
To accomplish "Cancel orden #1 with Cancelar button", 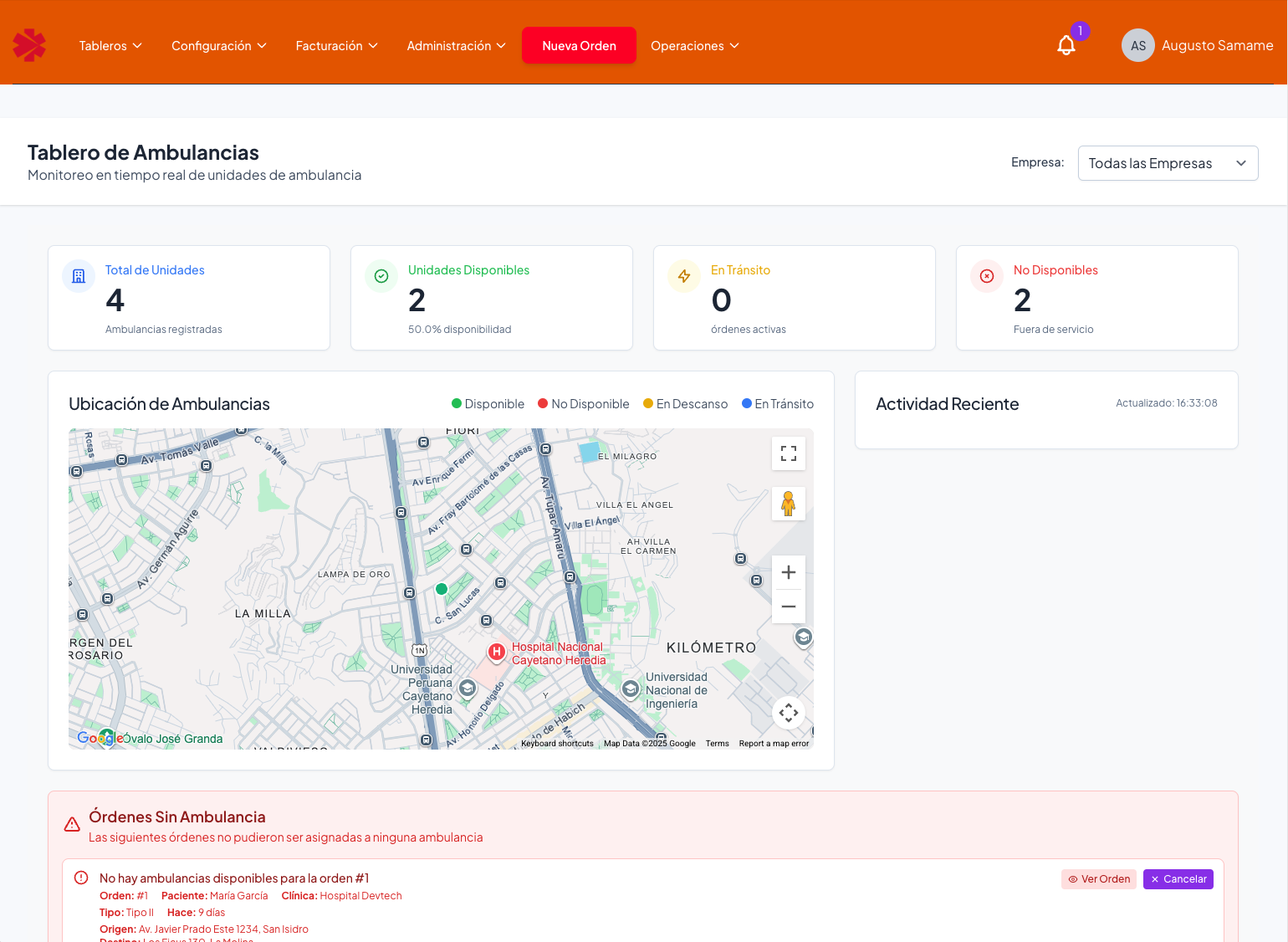I will 1178,879.
